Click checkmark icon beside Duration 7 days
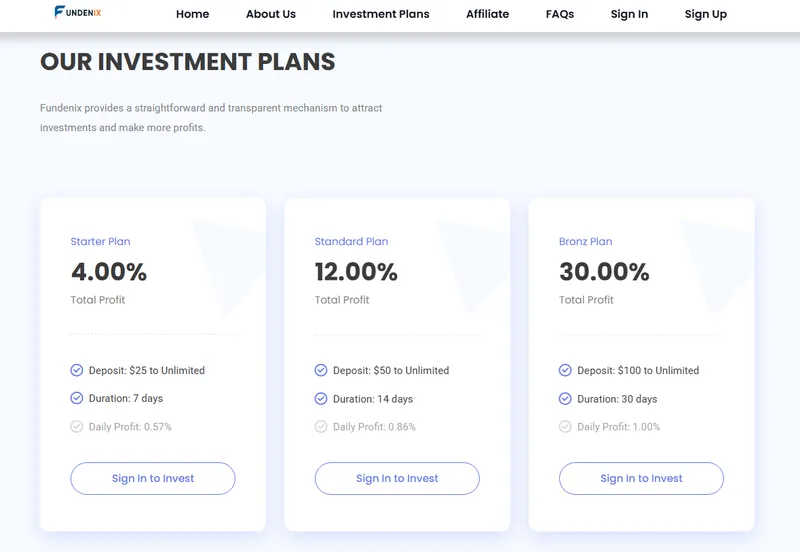This screenshot has height=552, width=800. click(77, 398)
